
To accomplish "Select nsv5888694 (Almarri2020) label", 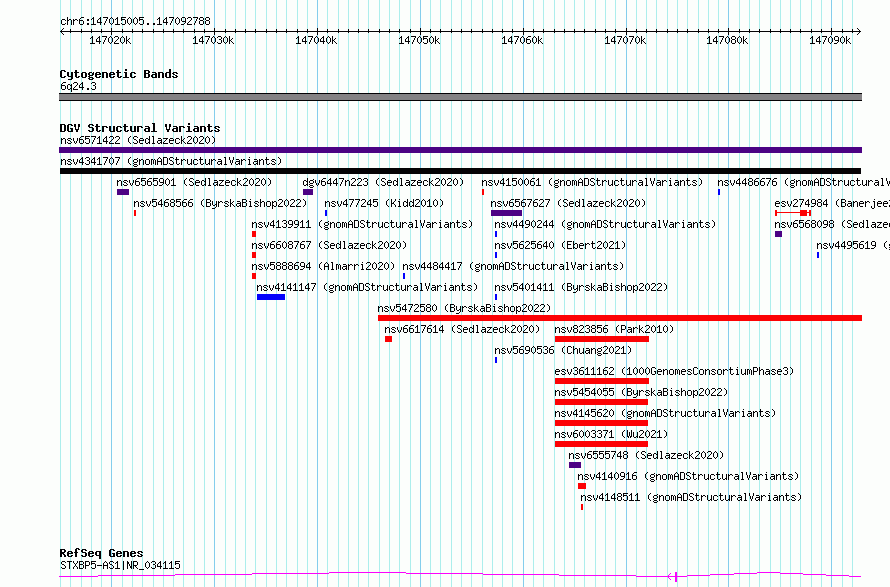I will [323, 266].
